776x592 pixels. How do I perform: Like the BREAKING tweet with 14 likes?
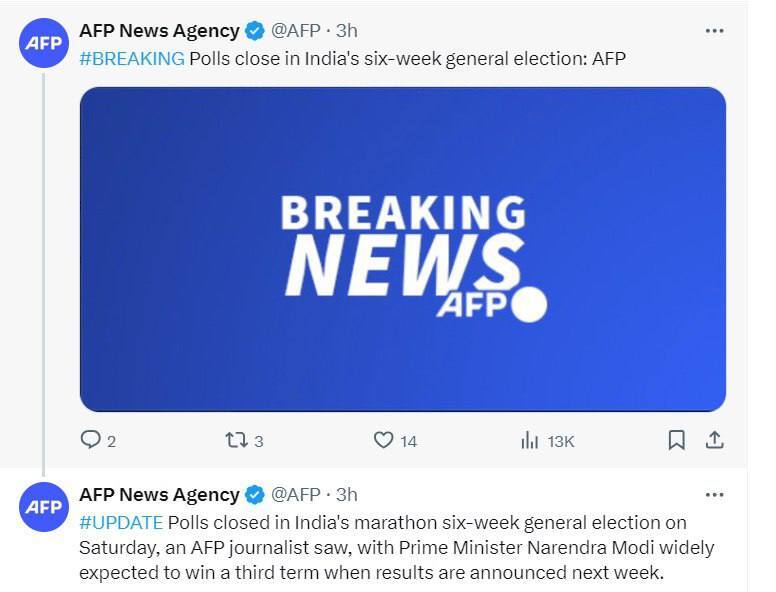pyautogui.click(x=384, y=440)
